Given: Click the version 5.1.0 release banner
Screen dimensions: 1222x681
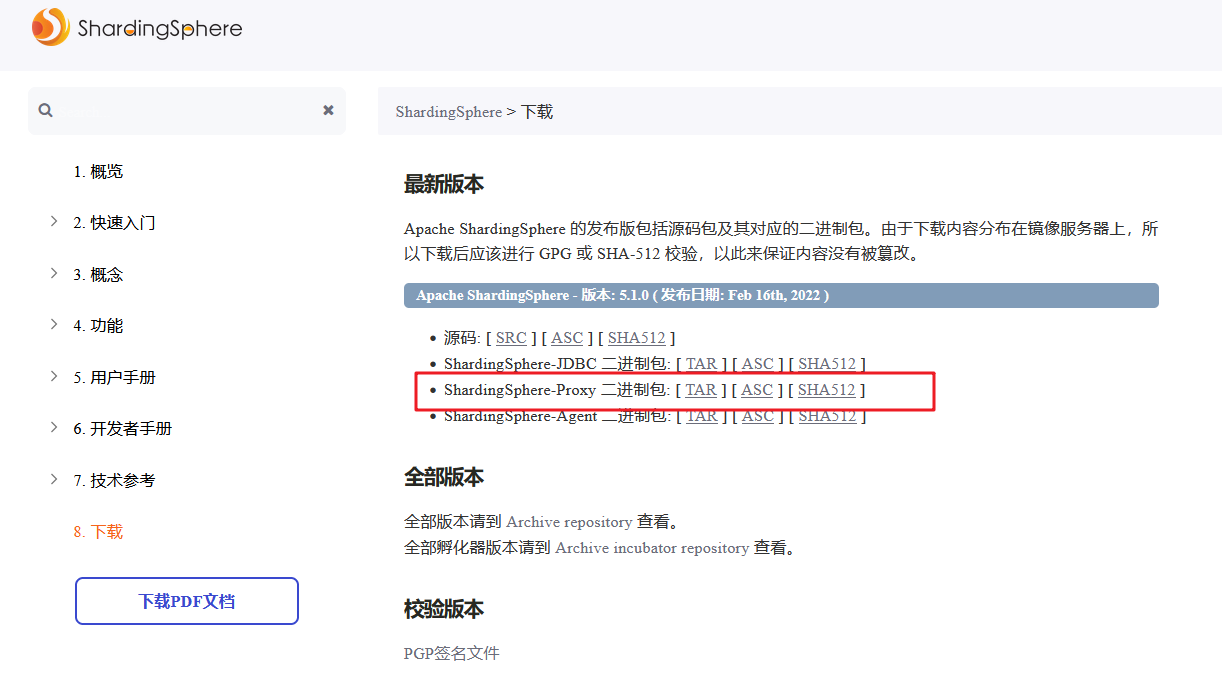Looking at the screenshot, I should click(781, 295).
